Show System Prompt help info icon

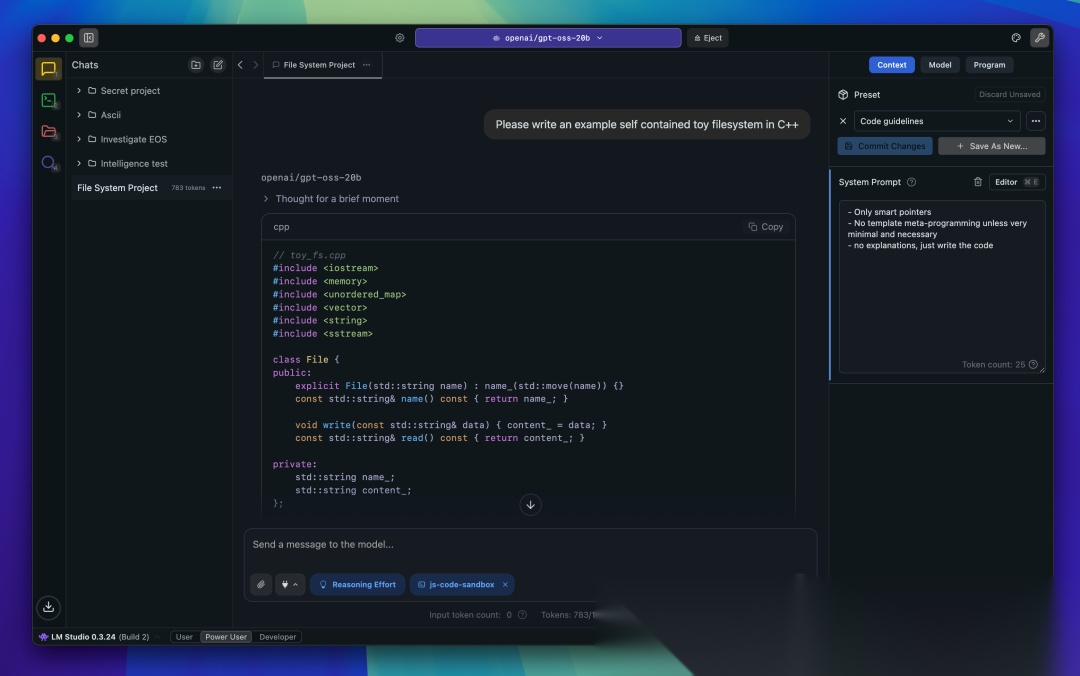pyautogui.click(x=911, y=182)
